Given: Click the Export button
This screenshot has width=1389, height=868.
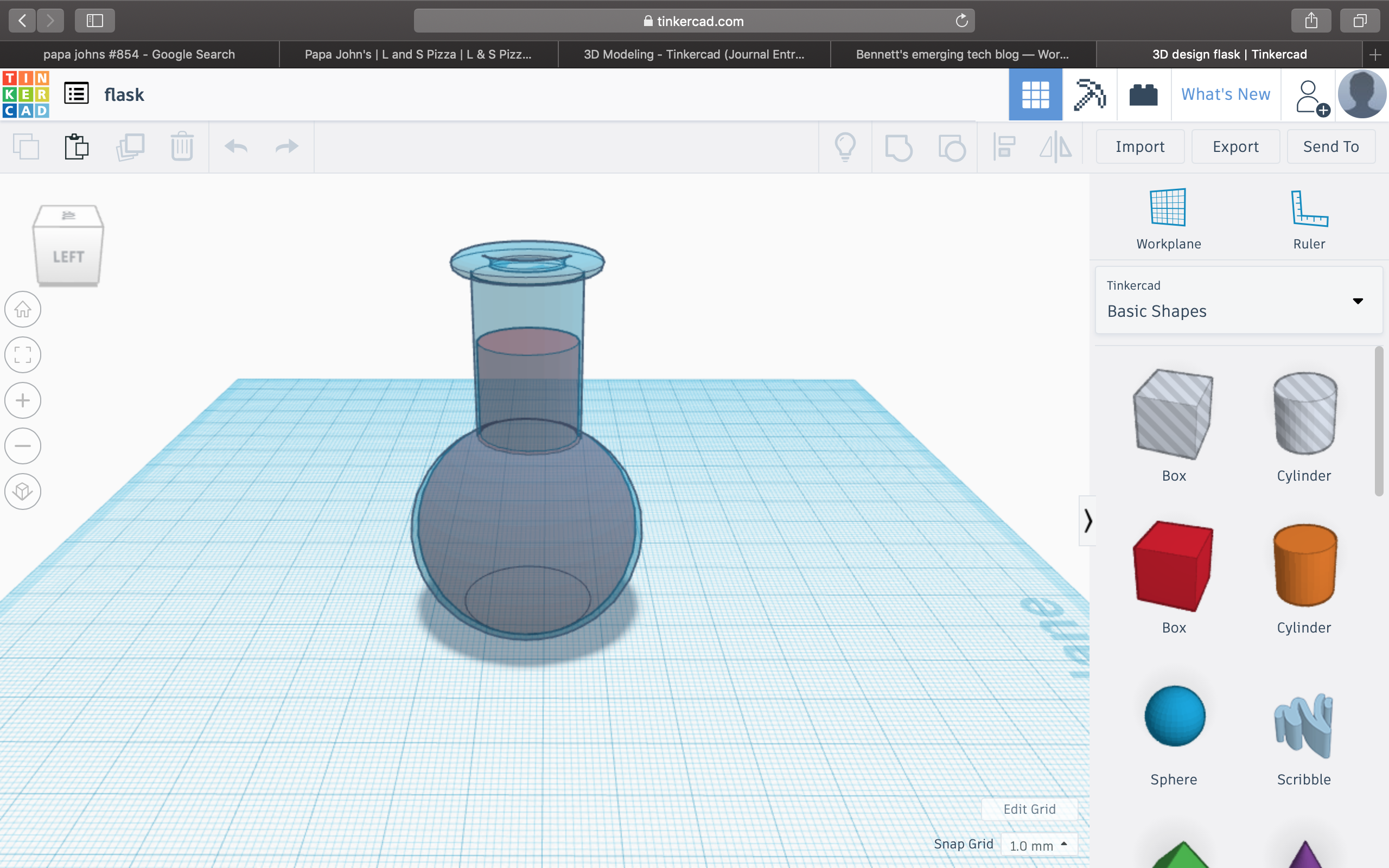Looking at the screenshot, I should [1235, 146].
